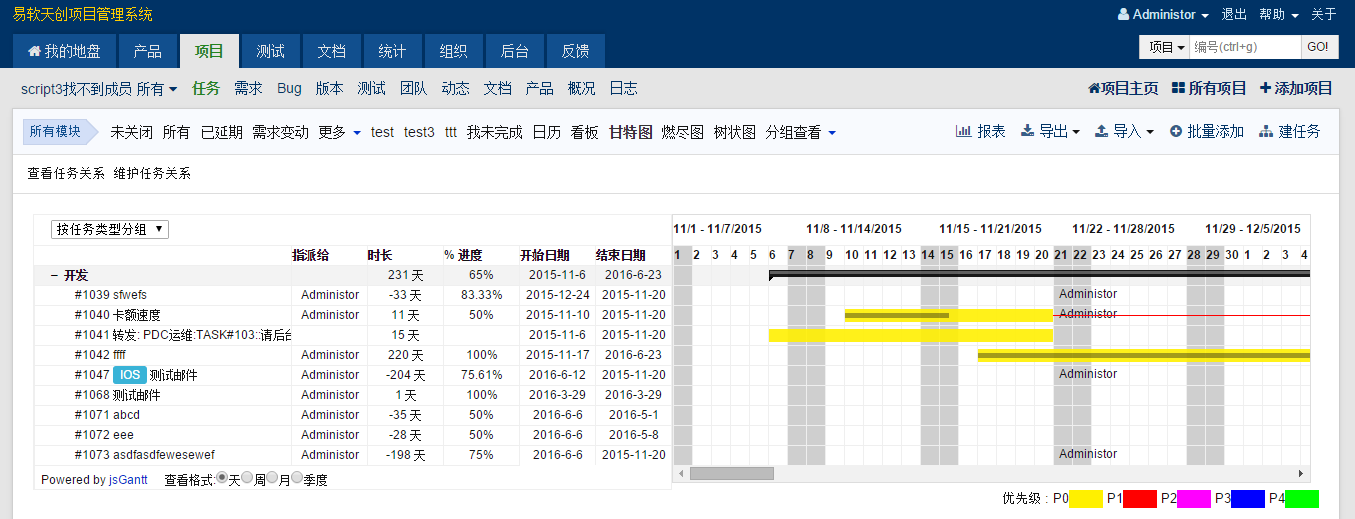Click the 编号 search input field
The width and height of the screenshot is (1355, 519).
[1245, 47]
